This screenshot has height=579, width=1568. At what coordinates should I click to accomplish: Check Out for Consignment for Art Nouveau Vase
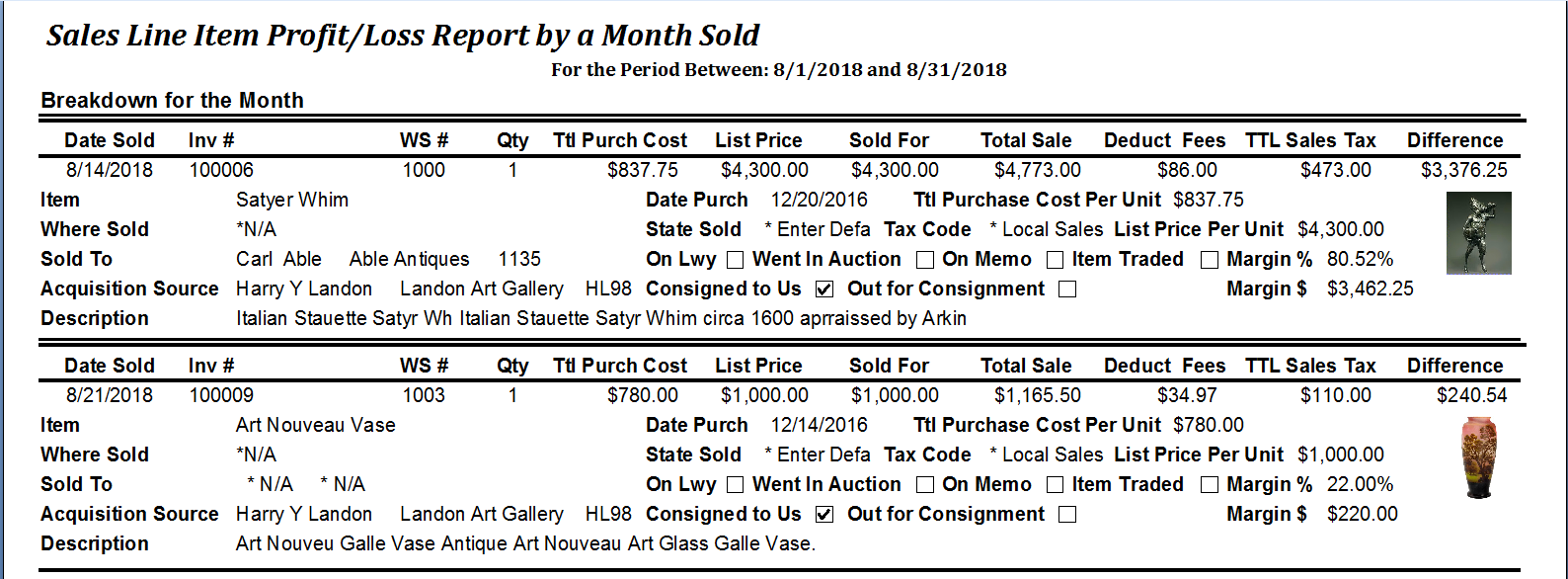(x=1066, y=515)
